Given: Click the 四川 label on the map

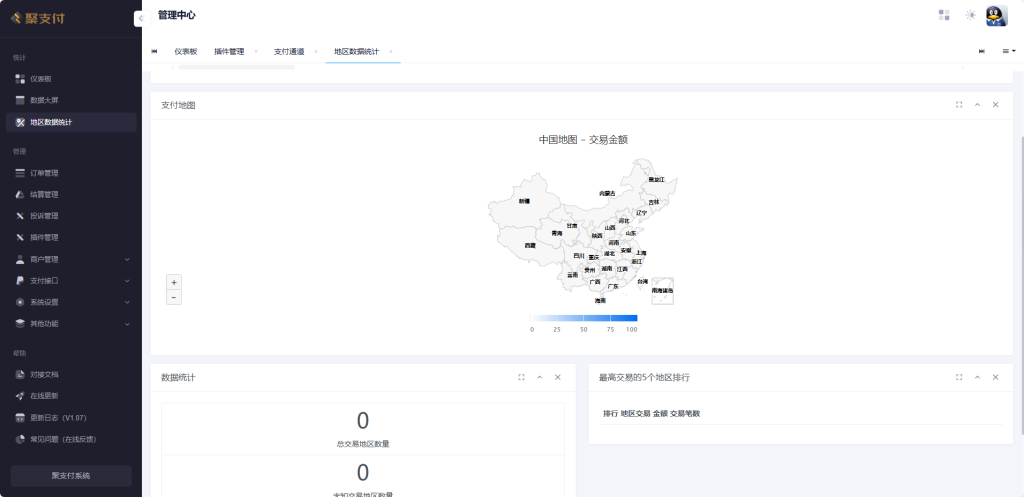Looking at the screenshot, I should click(x=579, y=256).
